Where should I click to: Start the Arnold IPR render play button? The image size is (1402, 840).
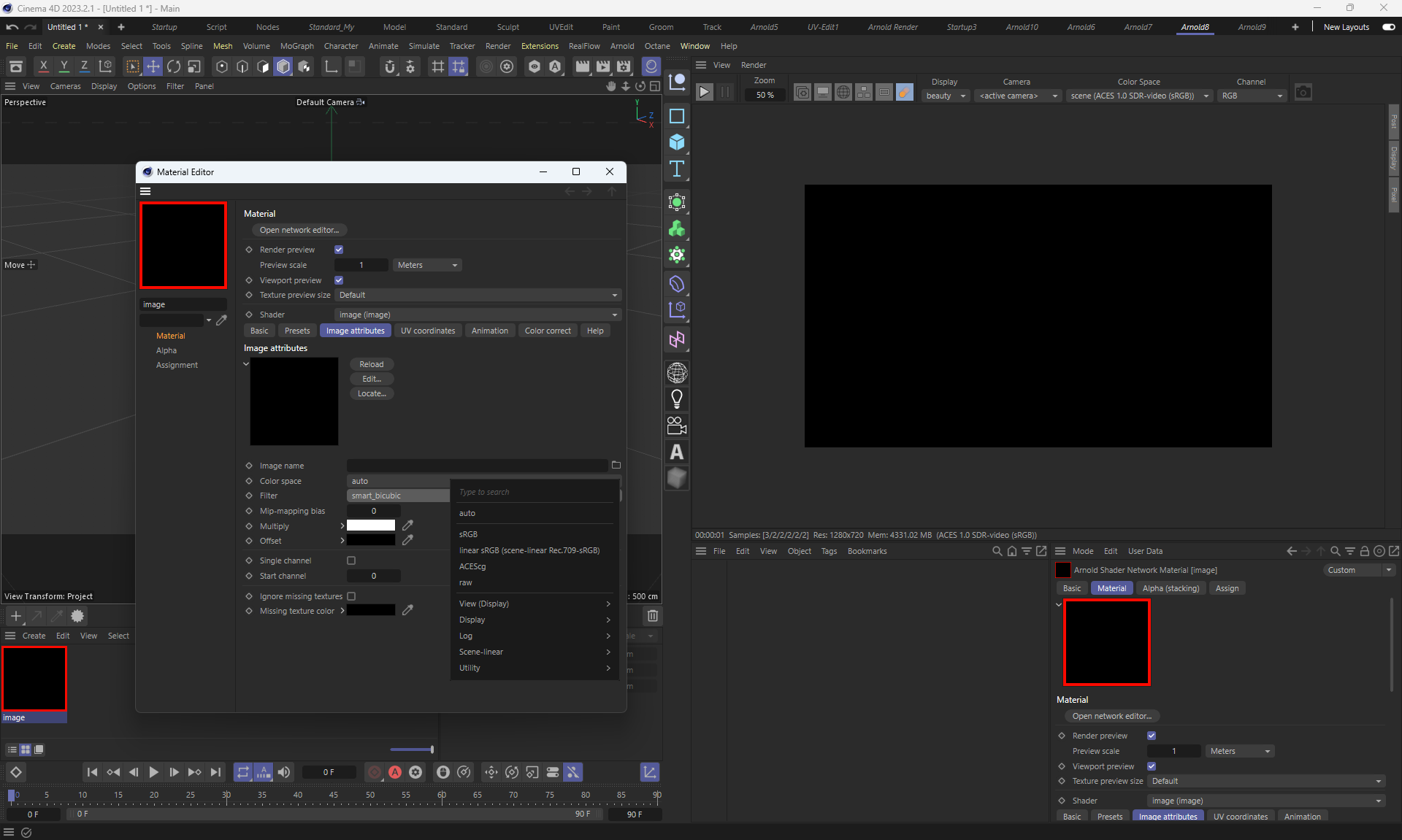tap(704, 93)
